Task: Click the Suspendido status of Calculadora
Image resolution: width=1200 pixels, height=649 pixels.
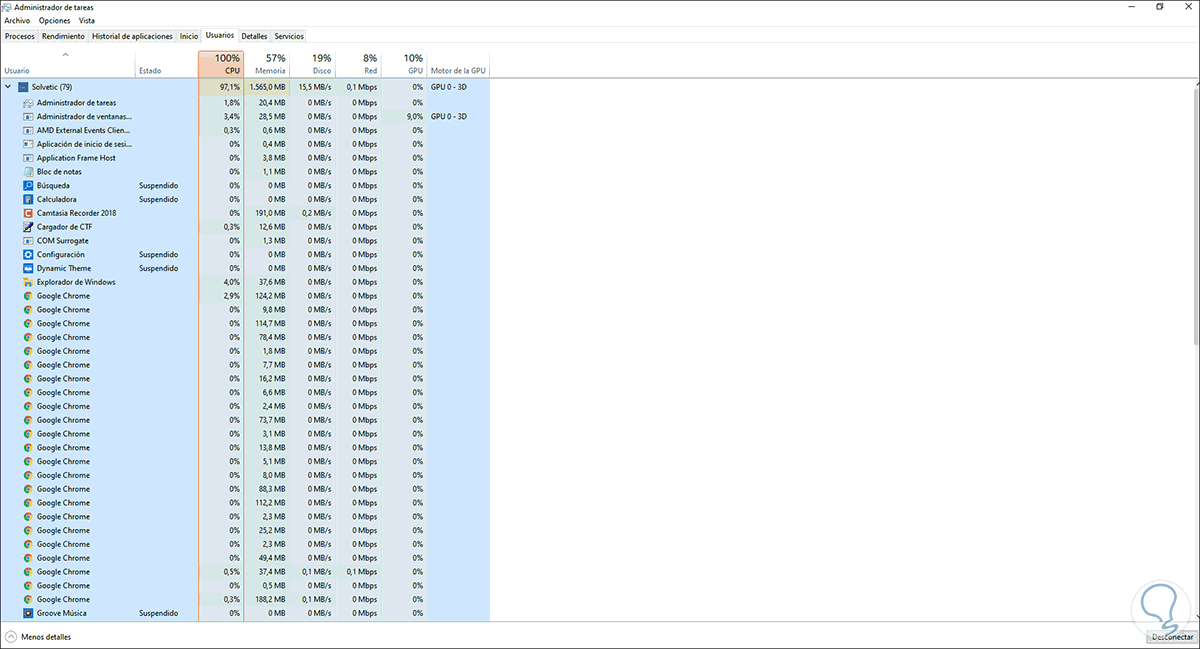Action: (158, 199)
